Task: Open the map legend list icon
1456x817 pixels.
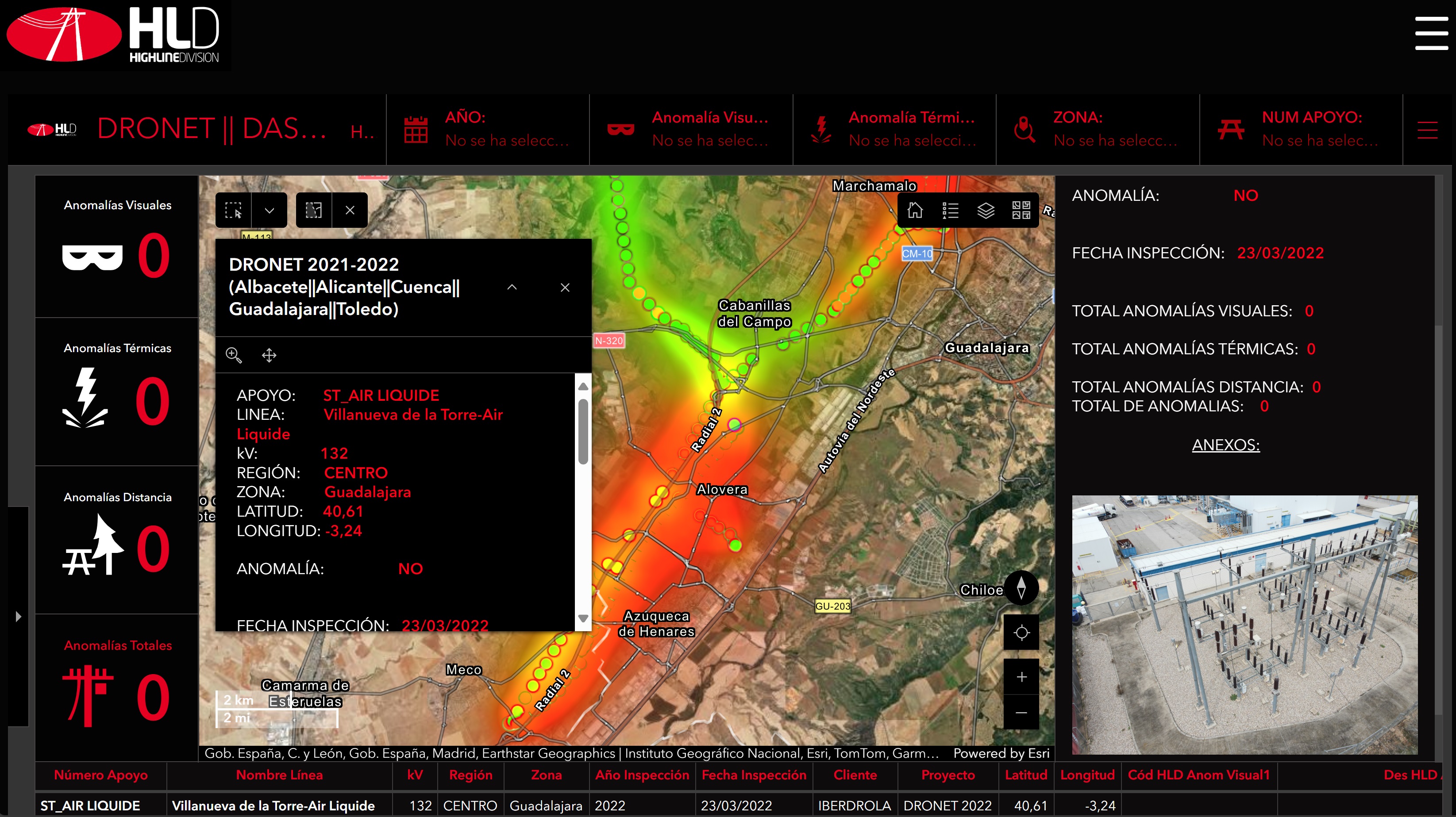Action: coord(950,210)
